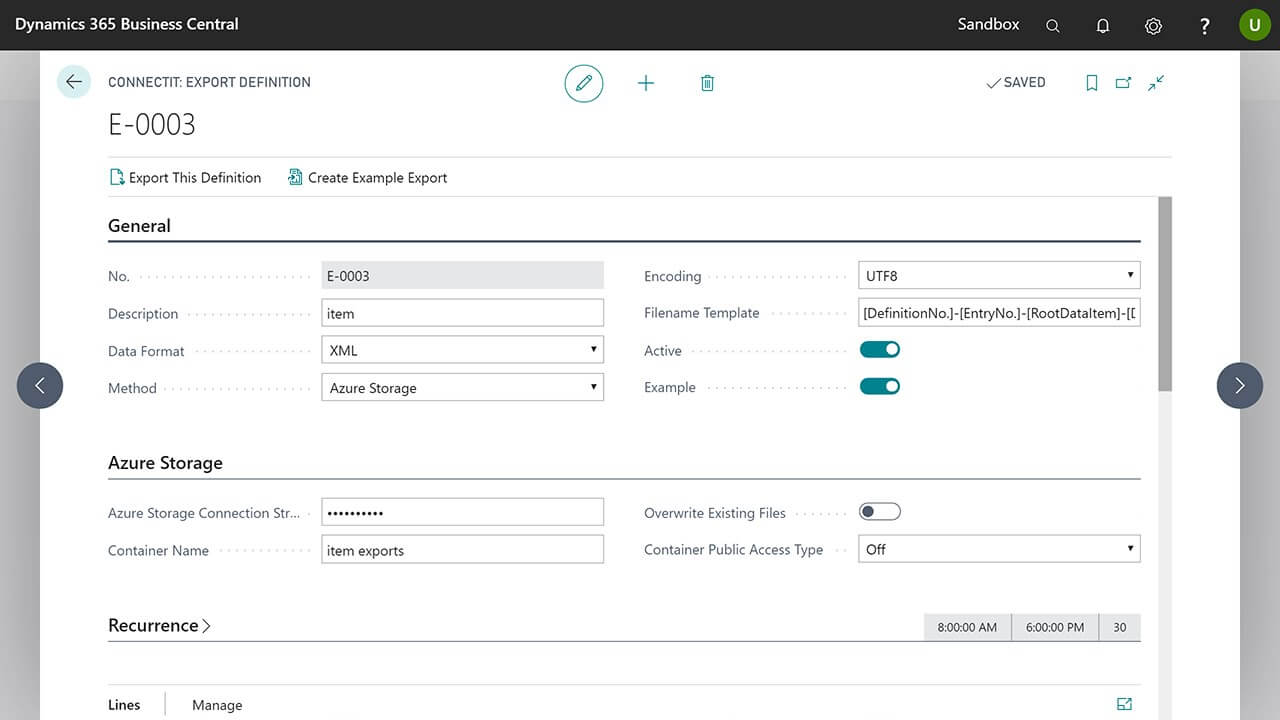Open the Data Format dropdown
The height and width of the screenshot is (720, 1280).
(x=463, y=350)
